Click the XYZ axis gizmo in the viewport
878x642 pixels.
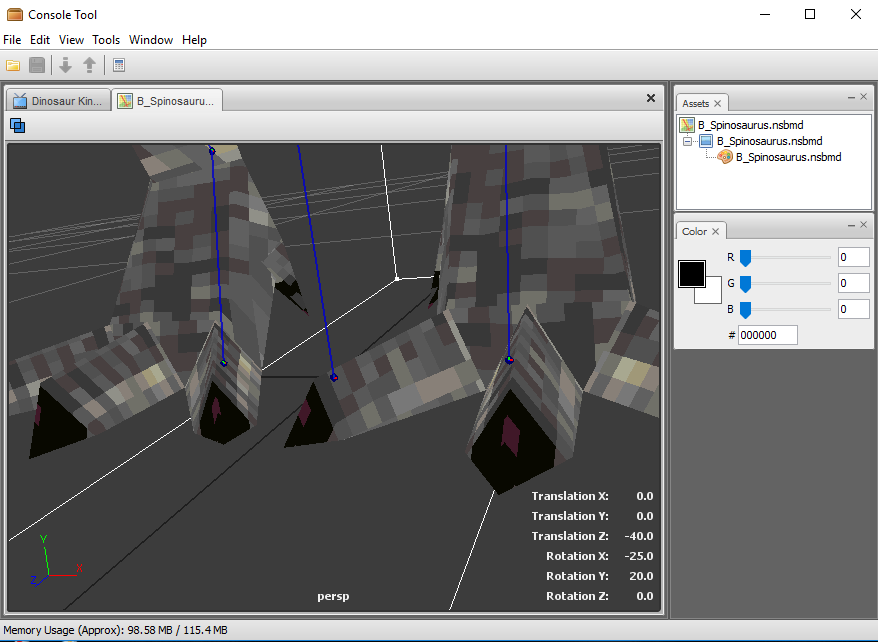click(57, 560)
